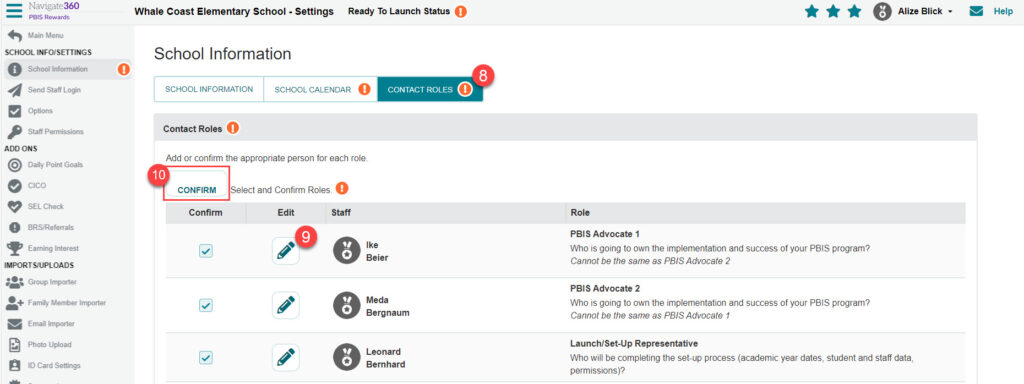1024x384 pixels.
Task: Click the 'PBIS Advocate 1' role title
Action: (x=605, y=234)
